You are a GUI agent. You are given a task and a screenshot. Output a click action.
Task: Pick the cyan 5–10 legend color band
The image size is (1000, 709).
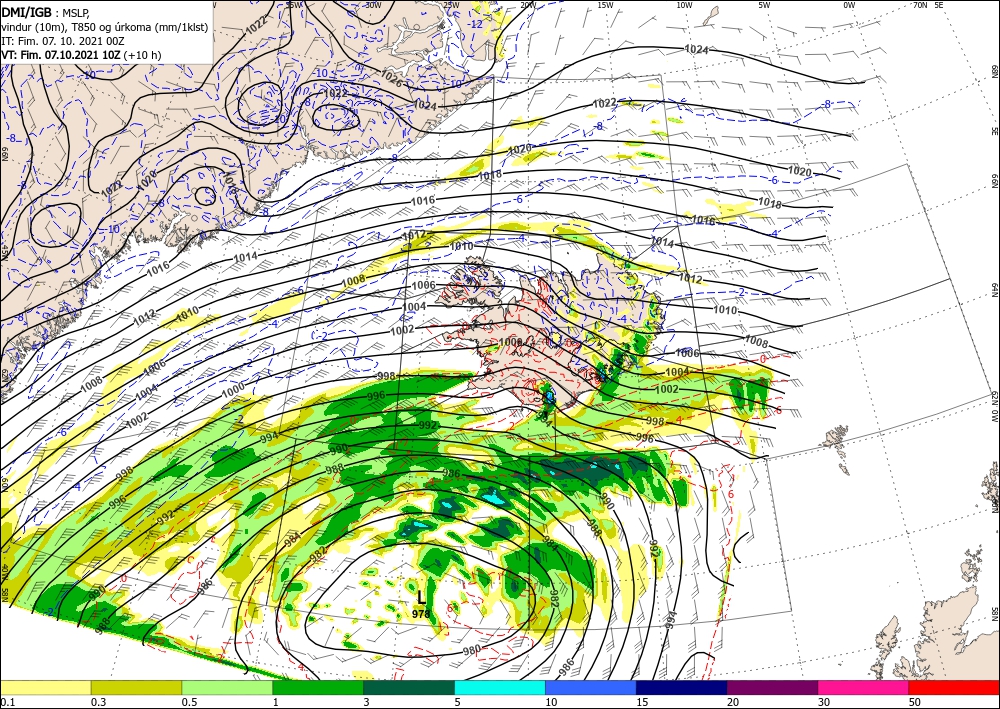click(500, 687)
